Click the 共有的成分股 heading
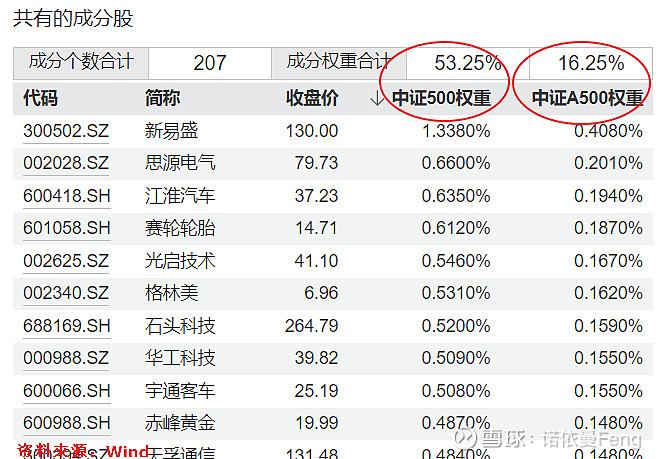661x459 pixels. coord(73,19)
